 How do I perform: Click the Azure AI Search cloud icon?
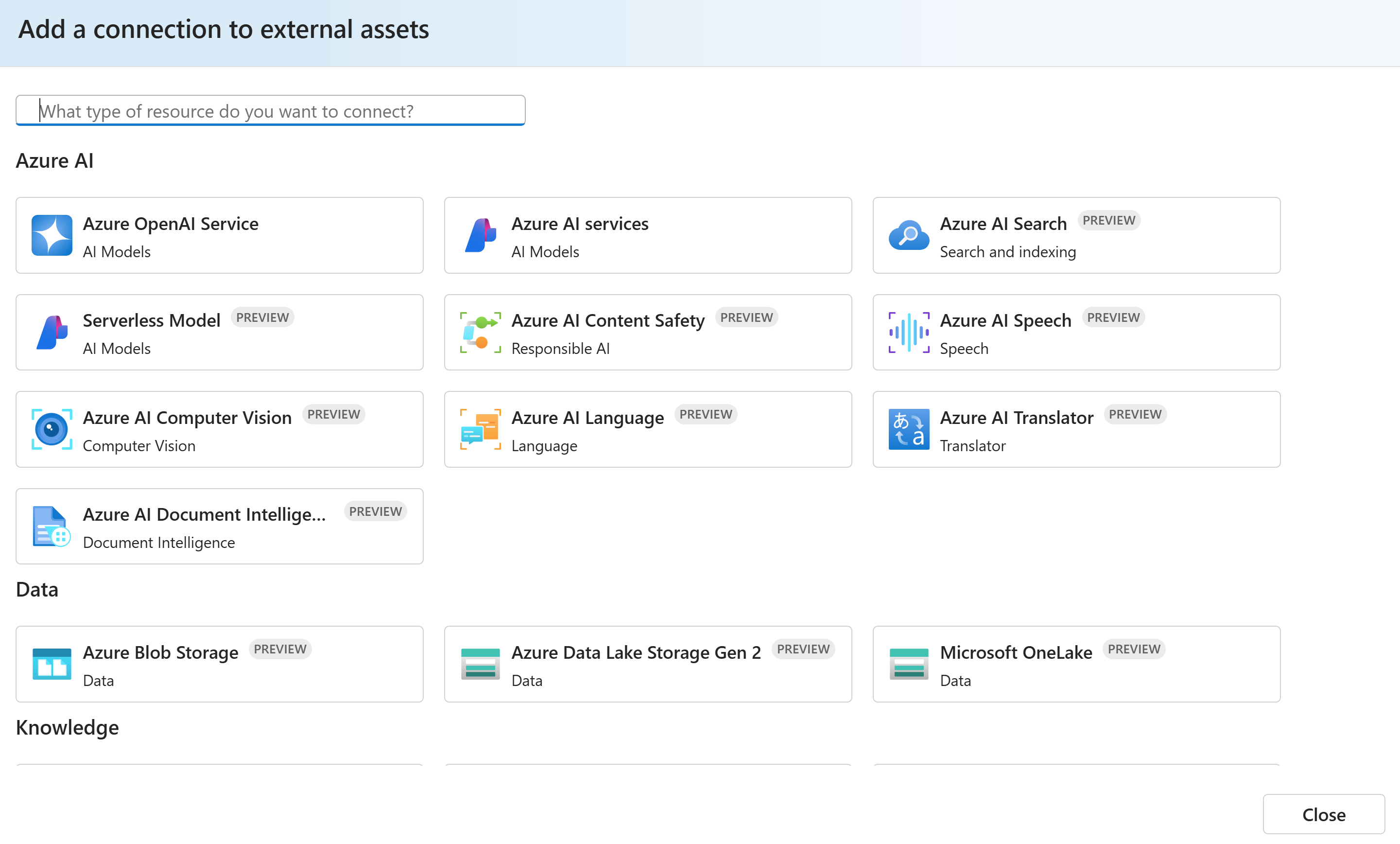(x=909, y=235)
